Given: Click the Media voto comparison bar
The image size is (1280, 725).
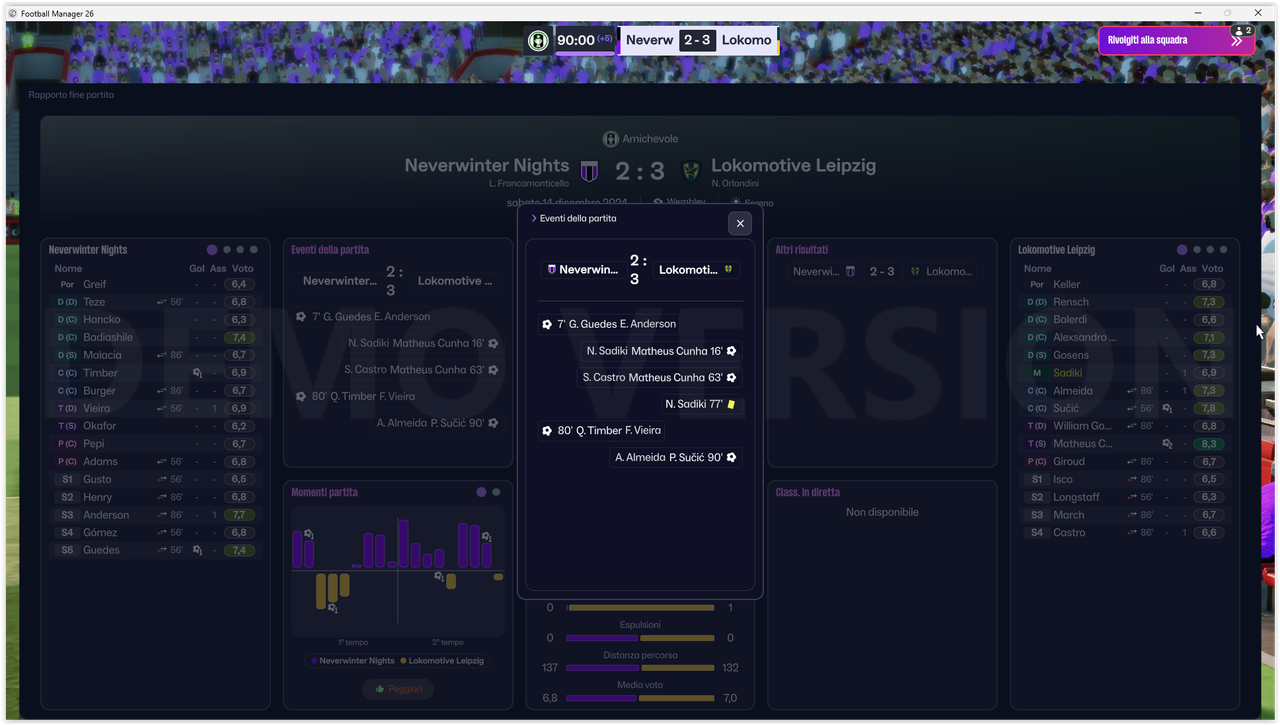Looking at the screenshot, I should click(640, 698).
